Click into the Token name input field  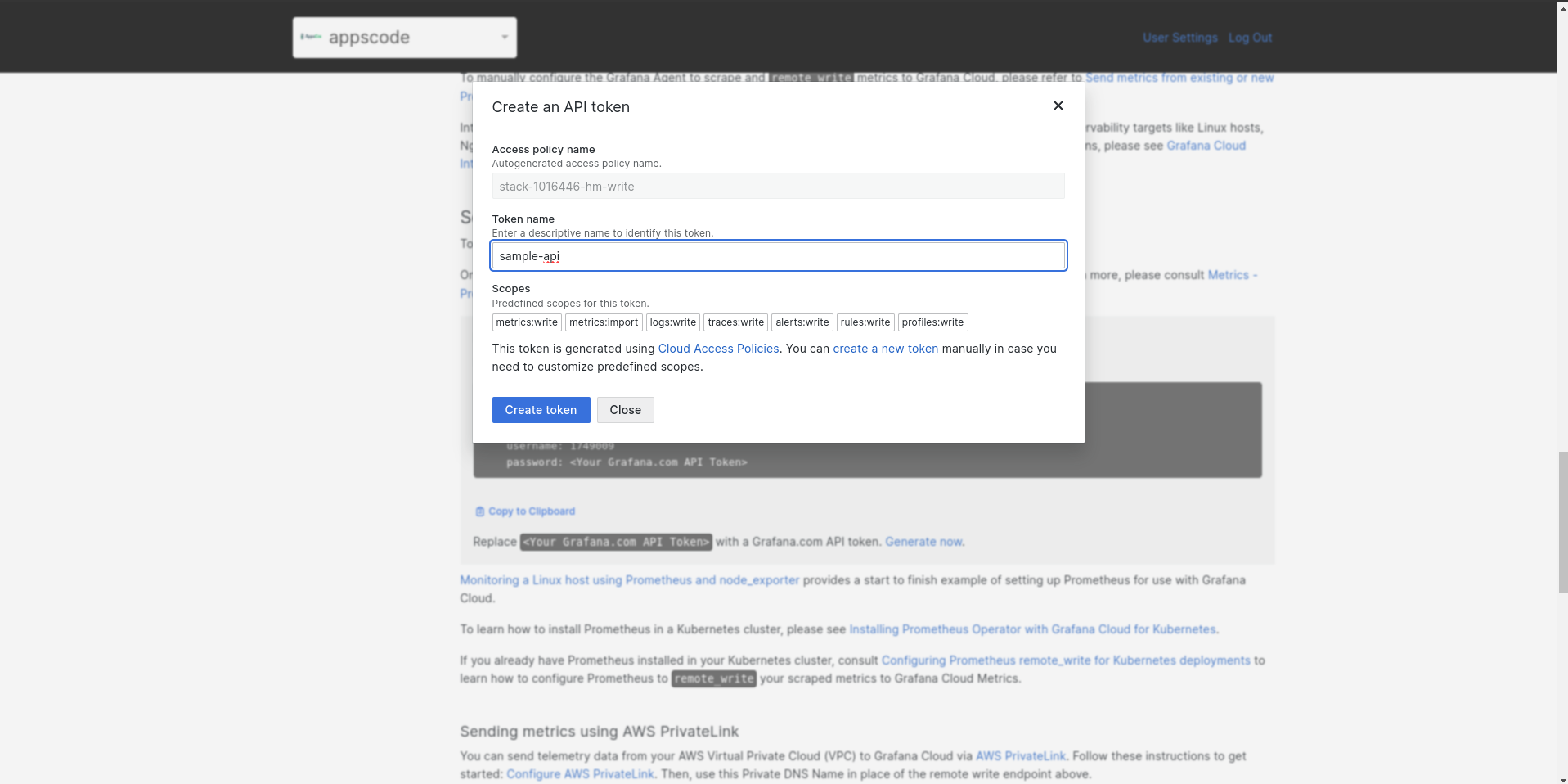coord(777,256)
